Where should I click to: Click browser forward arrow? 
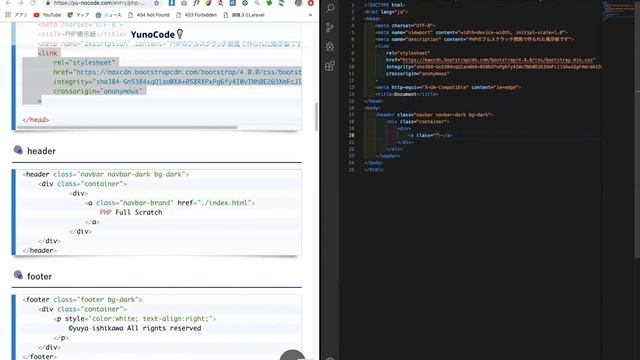click(x=20, y=3)
